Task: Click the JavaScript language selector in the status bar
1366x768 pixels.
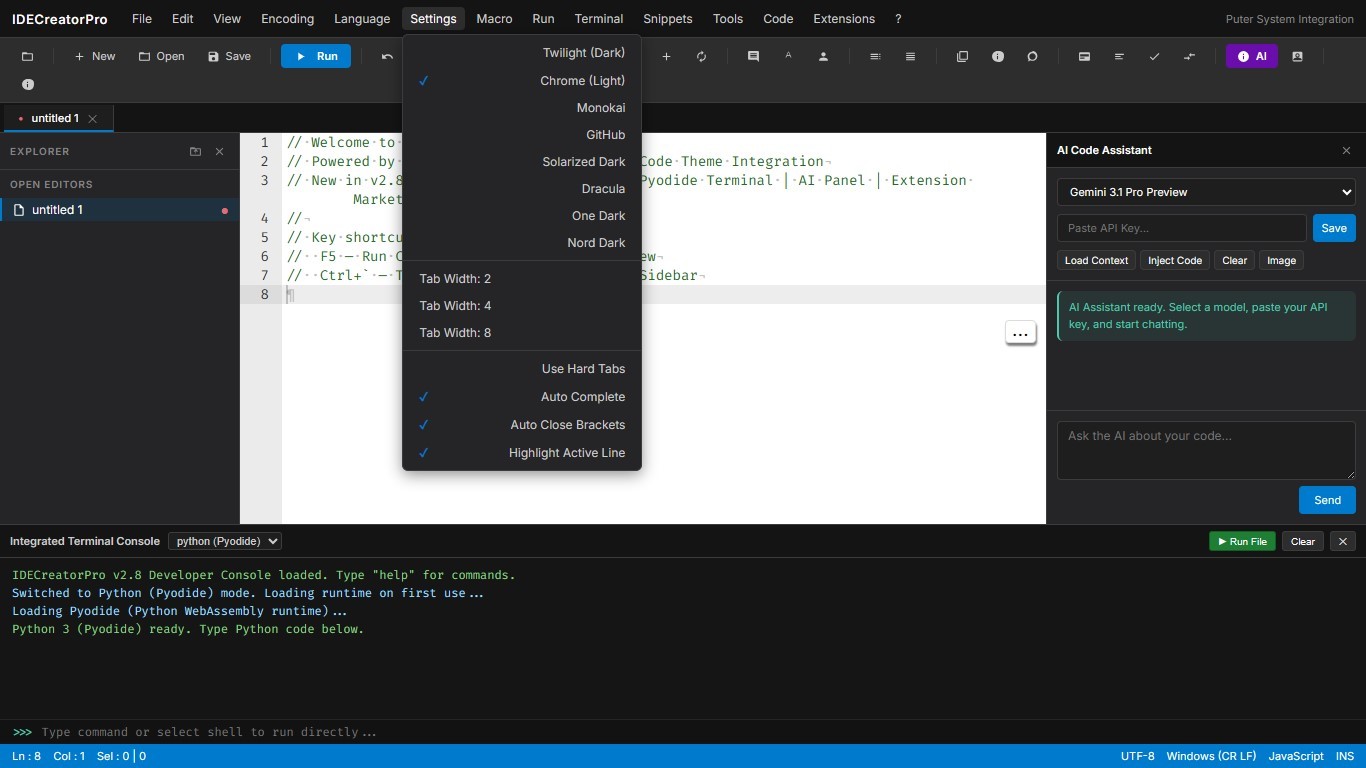Action: point(1296,756)
